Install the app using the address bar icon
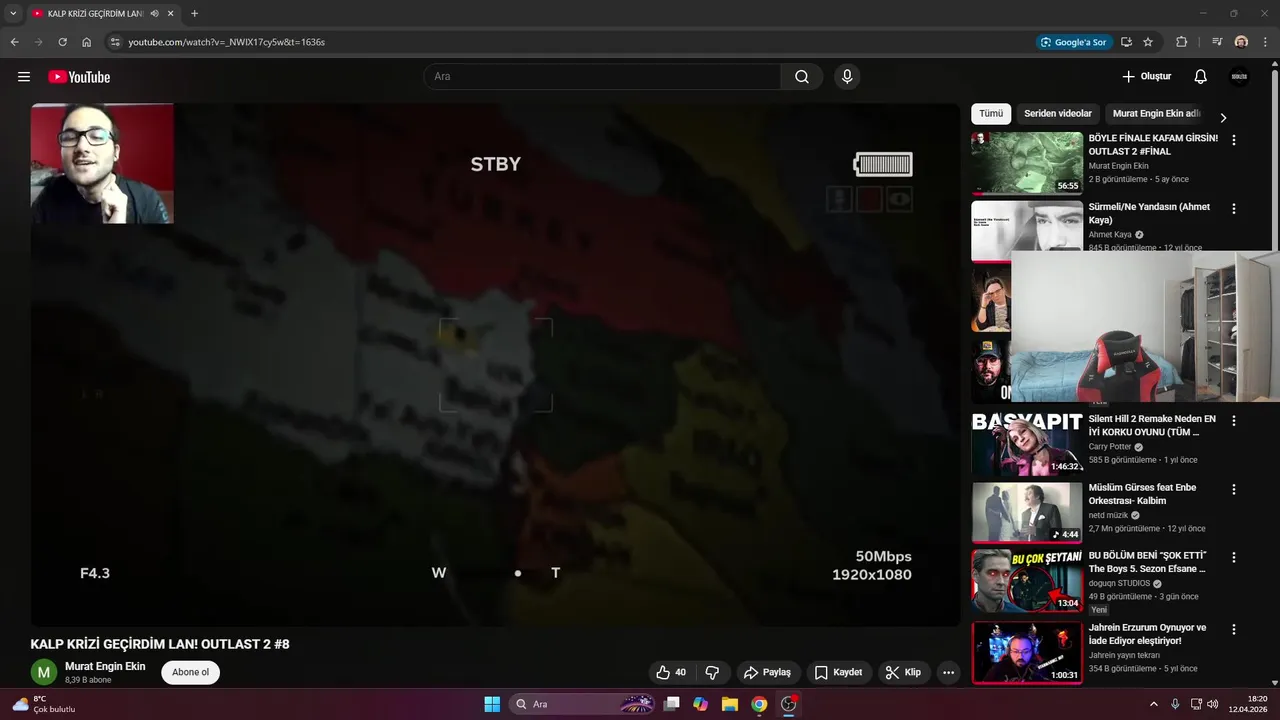Screen dimensions: 1280x720 coord(1126,42)
